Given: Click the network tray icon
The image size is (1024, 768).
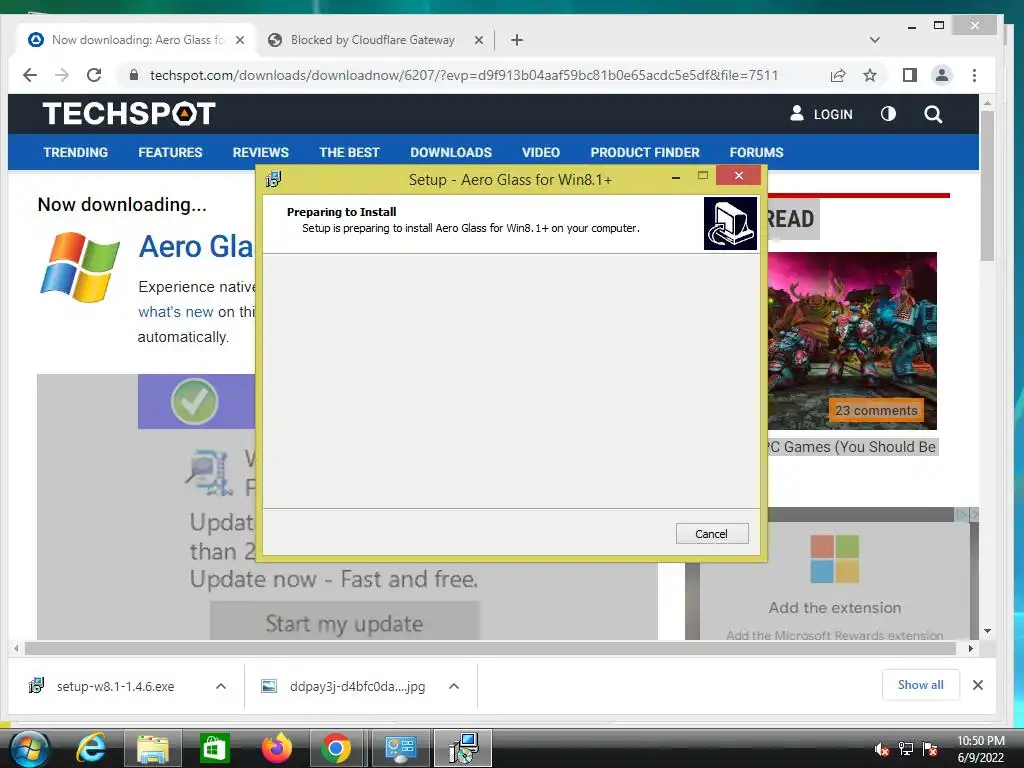Looking at the screenshot, I should (x=906, y=749).
